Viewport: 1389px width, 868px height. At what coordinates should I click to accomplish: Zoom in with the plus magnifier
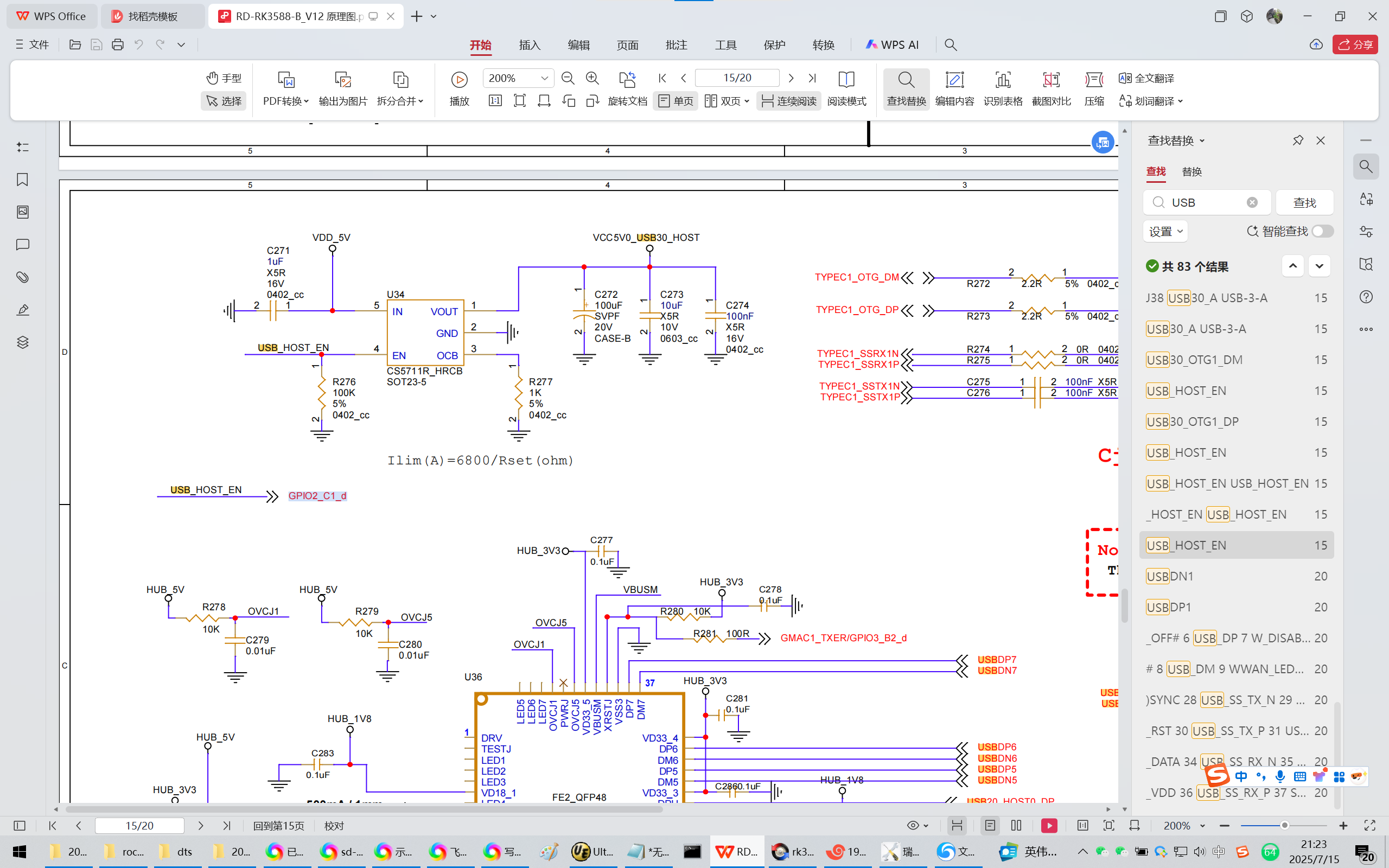coord(592,78)
